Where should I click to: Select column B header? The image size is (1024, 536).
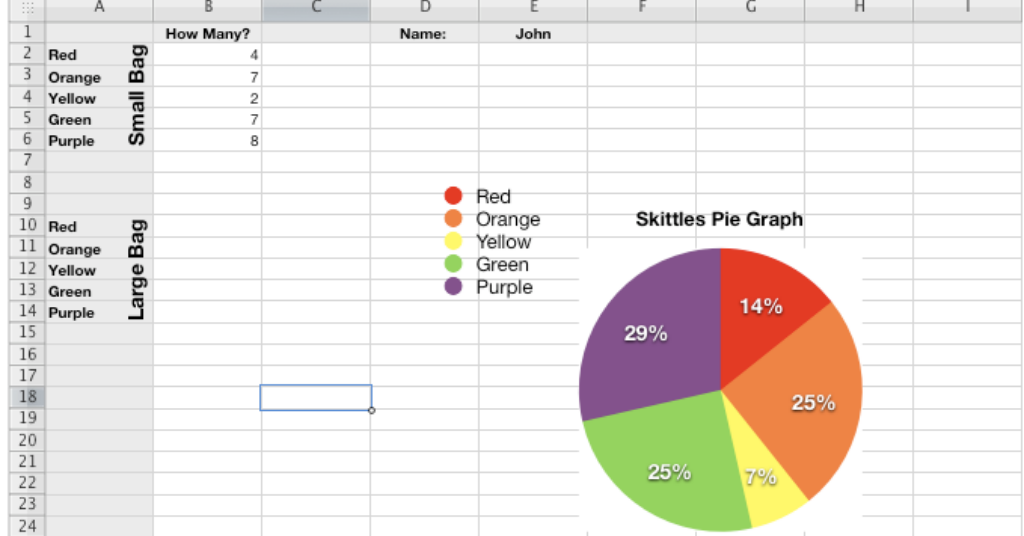pos(208,10)
